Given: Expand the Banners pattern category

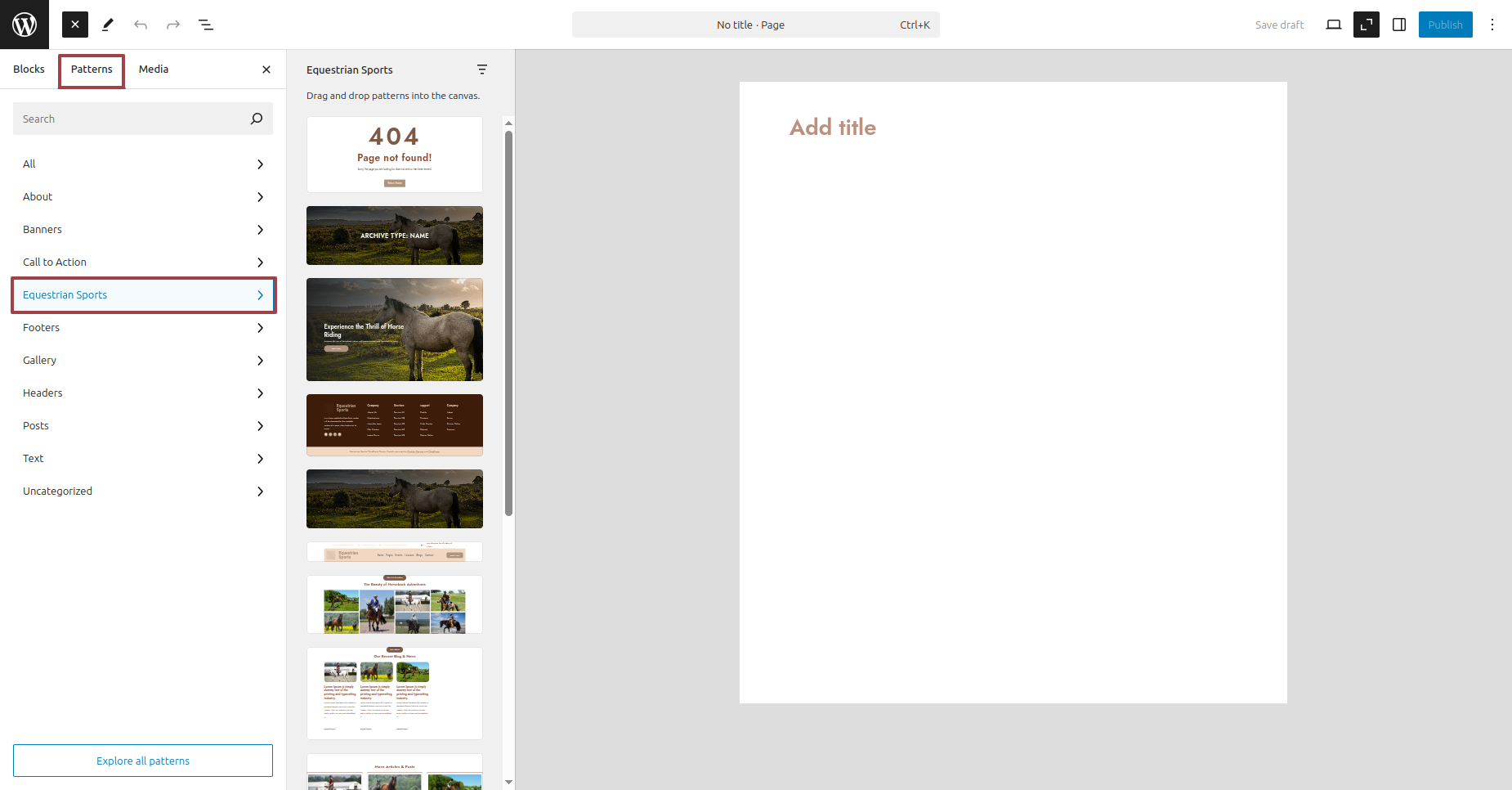Looking at the screenshot, I should 143,230.
